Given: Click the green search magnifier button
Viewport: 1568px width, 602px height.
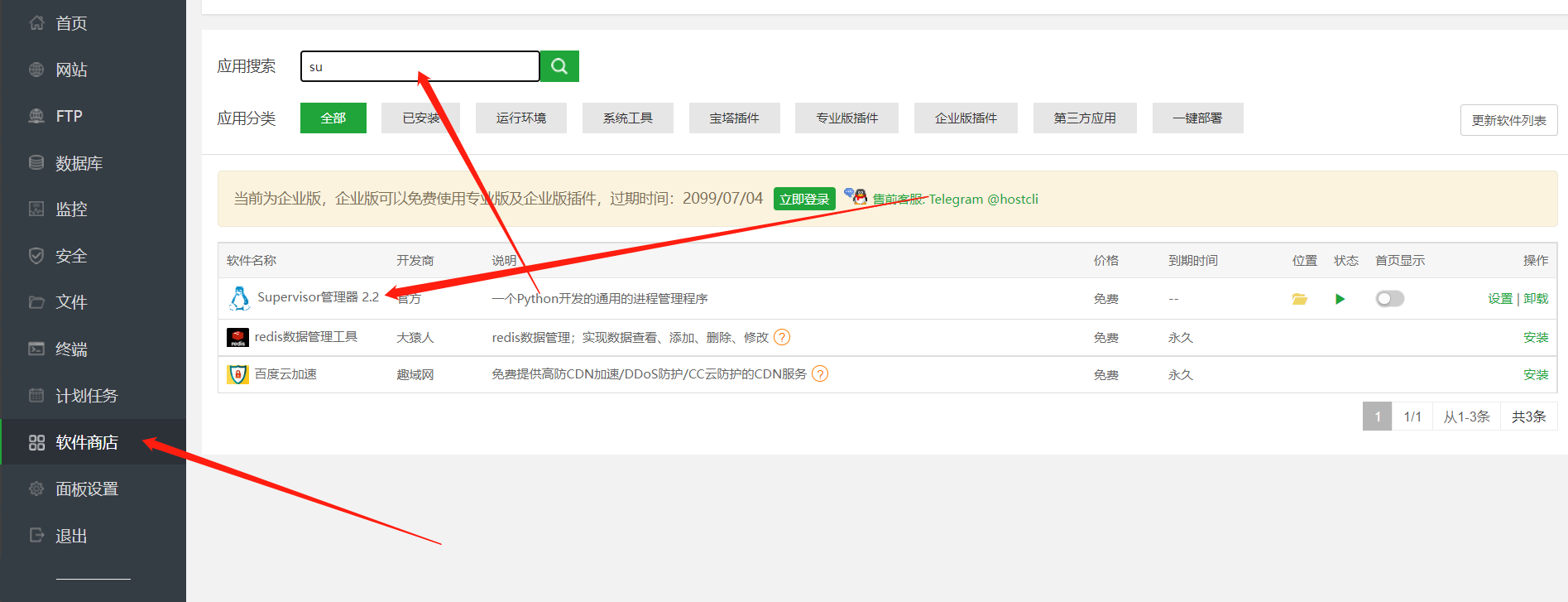Looking at the screenshot, I should [559, 66].
